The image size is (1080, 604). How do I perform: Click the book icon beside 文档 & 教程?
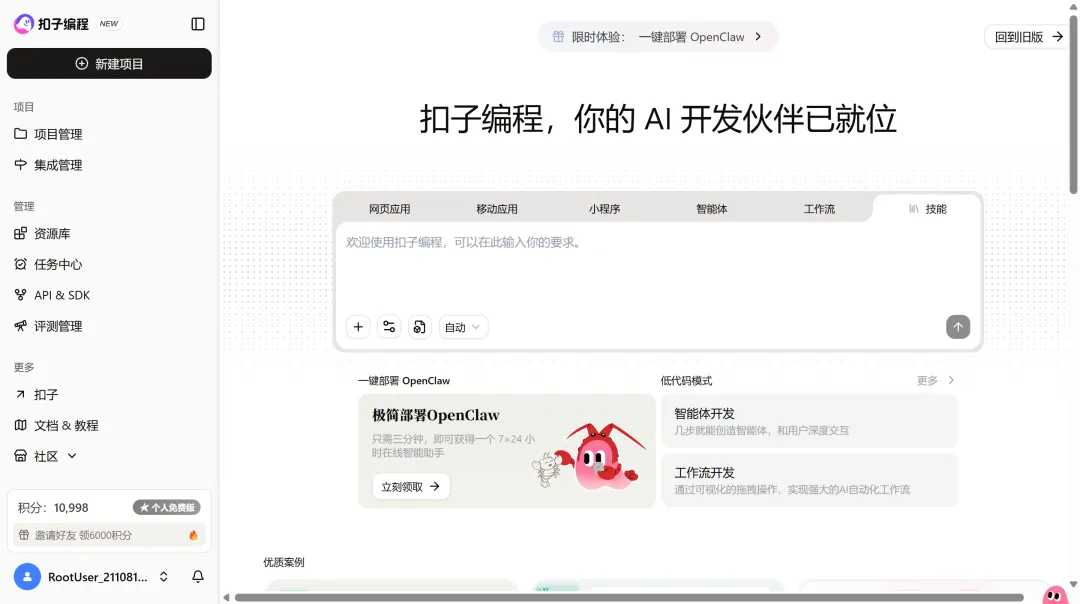coord(21,425)
